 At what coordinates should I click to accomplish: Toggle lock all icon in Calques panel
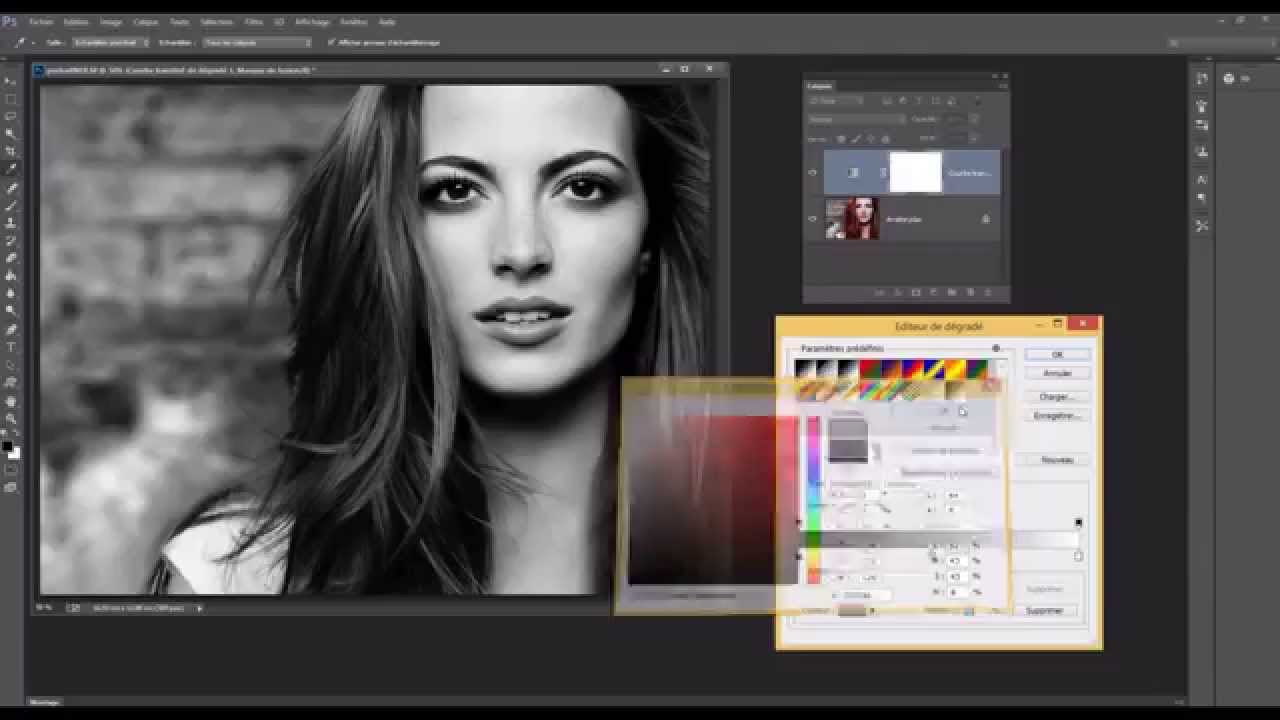[884, 138]
